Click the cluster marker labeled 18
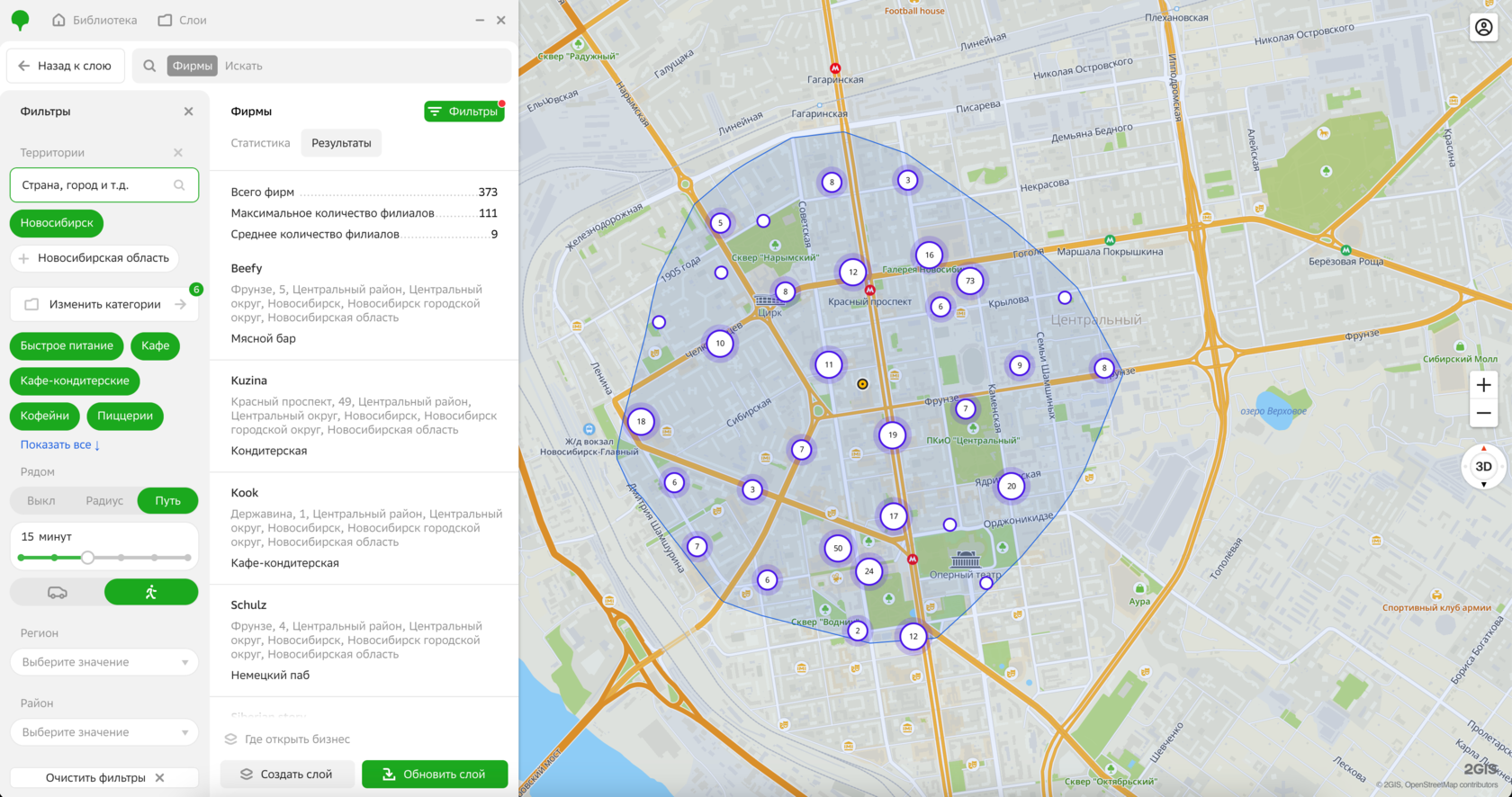The width and height of the screenshot is (1512, 797). point(641,421)
